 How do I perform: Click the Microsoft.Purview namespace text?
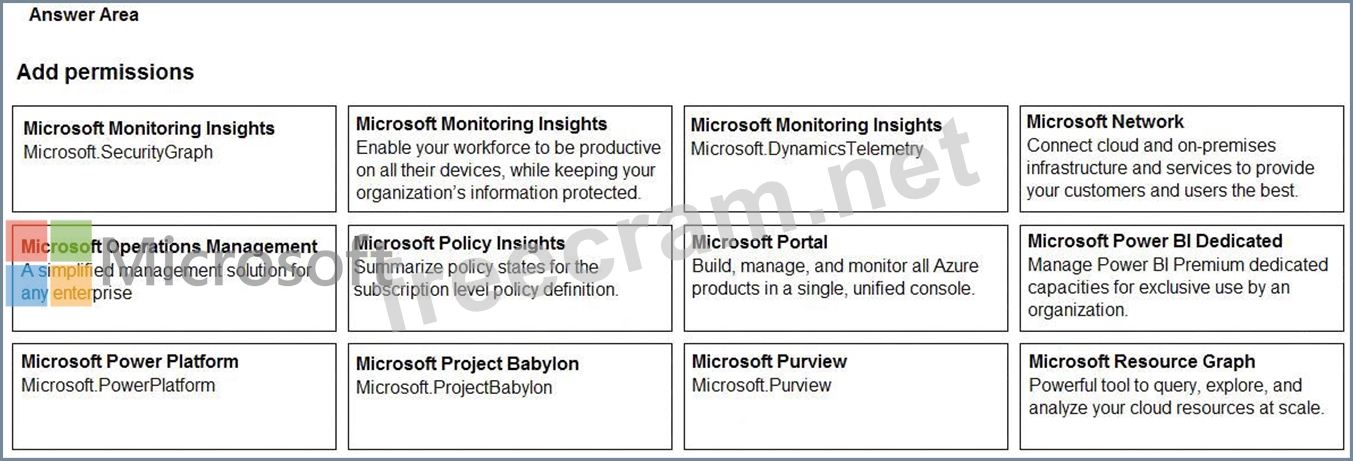point(761,386)
